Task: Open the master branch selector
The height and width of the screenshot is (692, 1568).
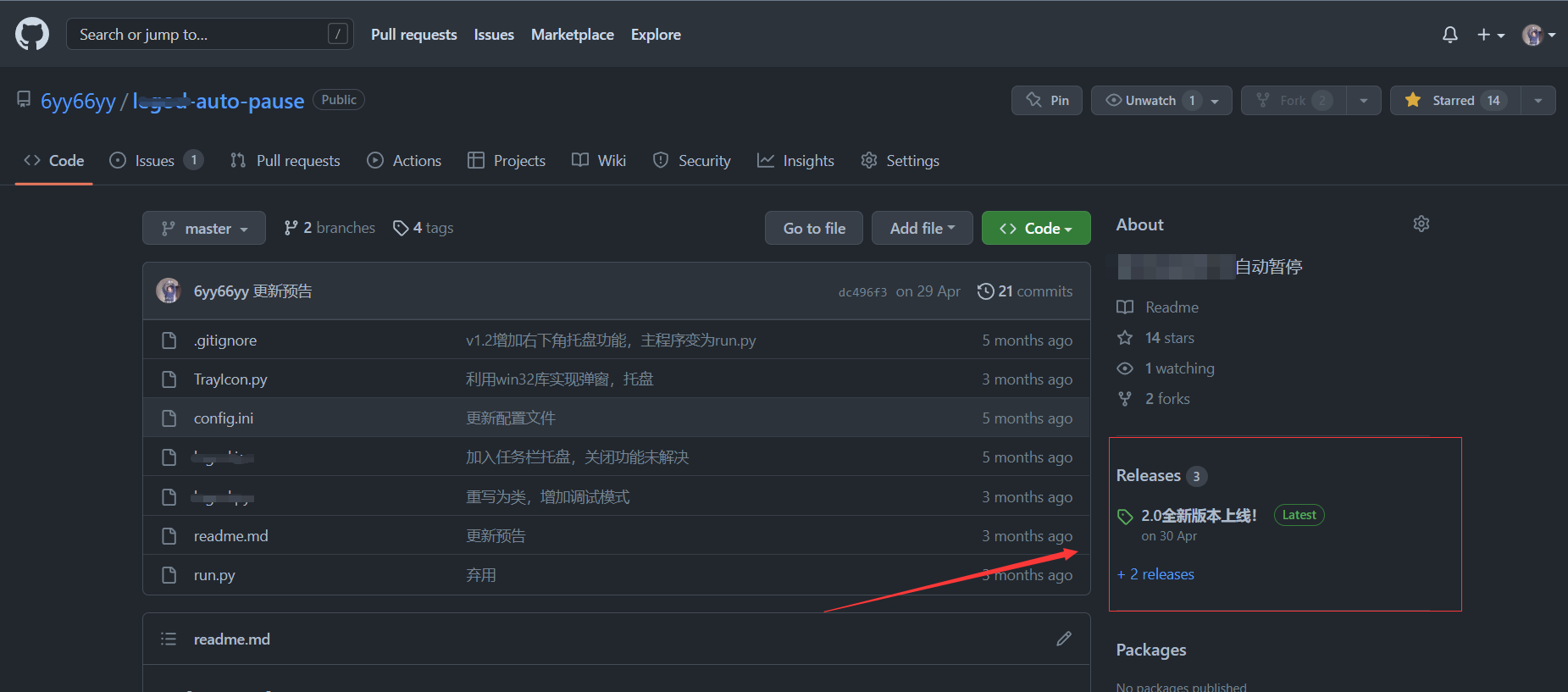Action: [x=204, y=228]
